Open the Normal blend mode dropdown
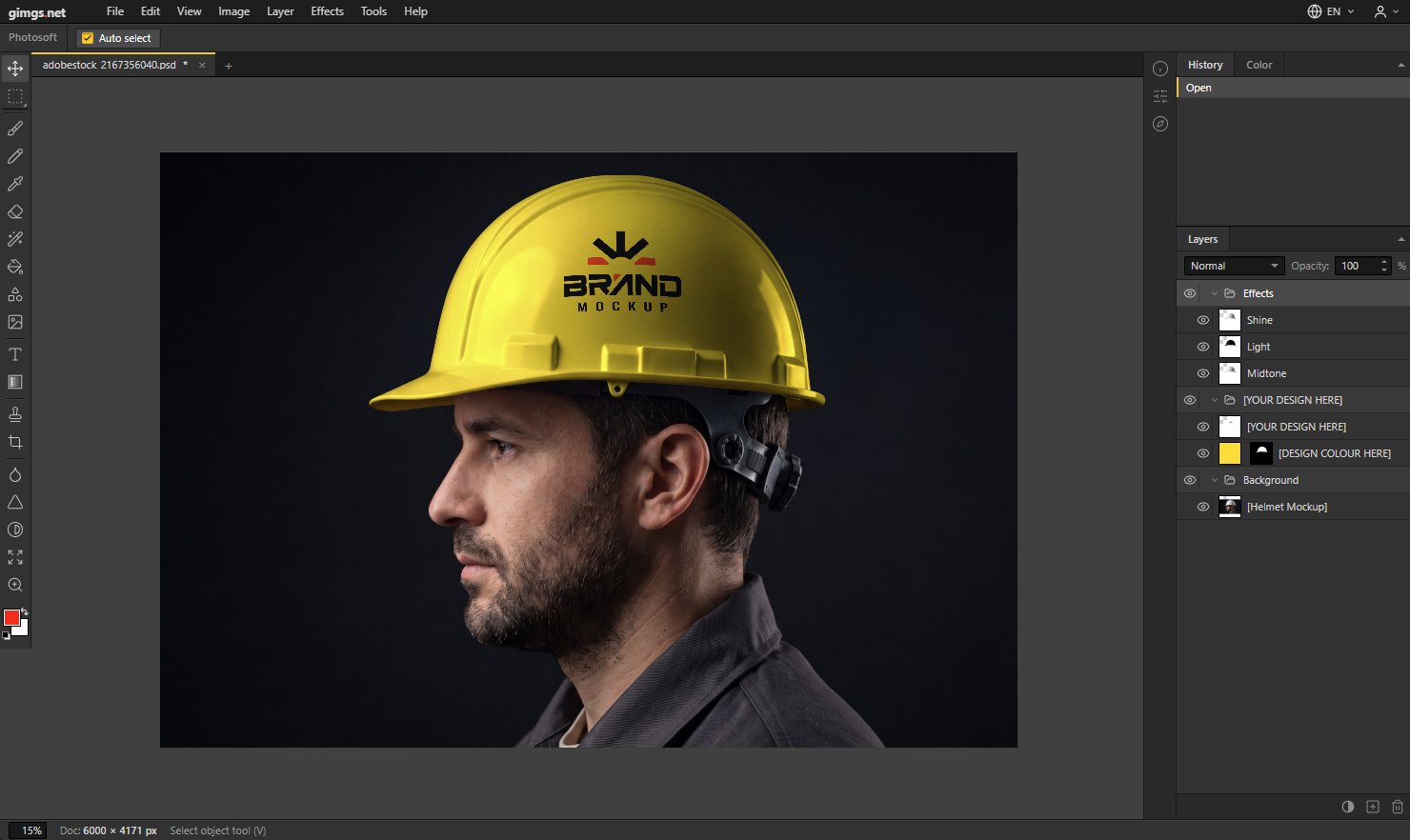The height and width of the screenshot is (840, 1410). tap(1235, 266)
